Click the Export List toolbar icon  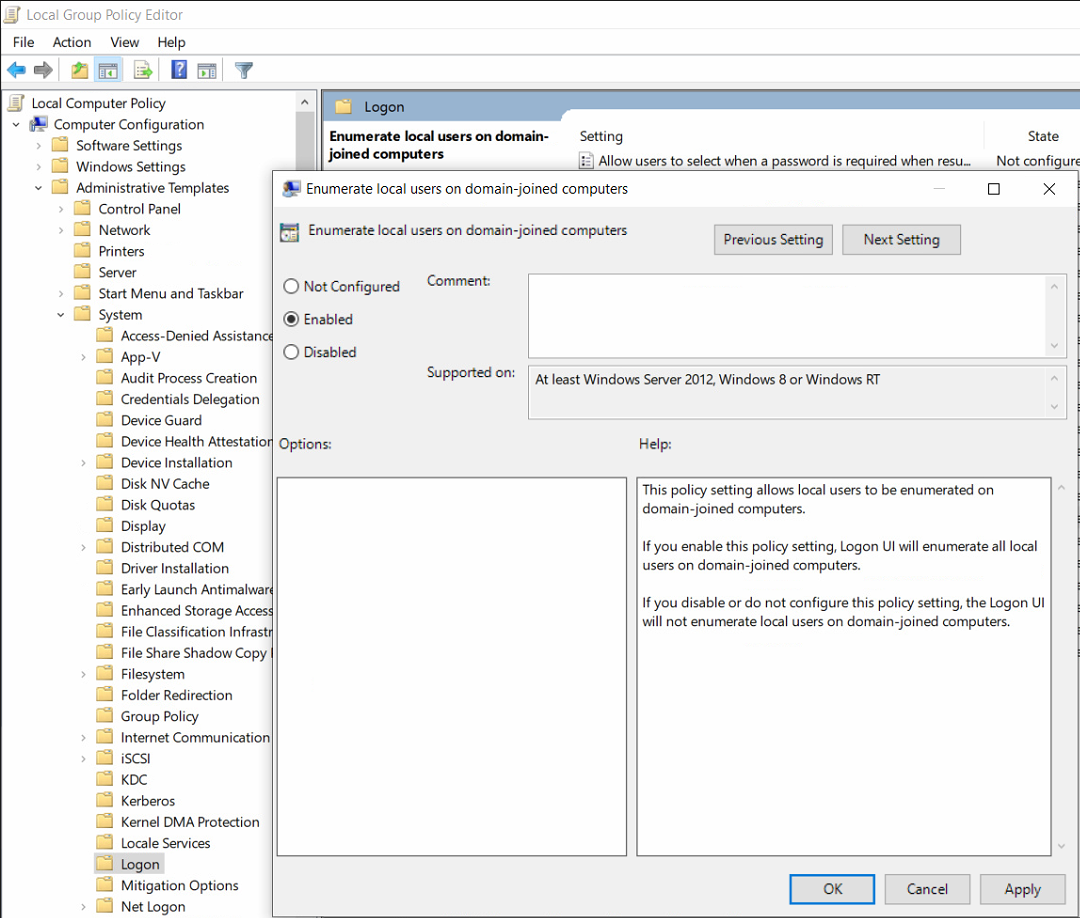tap(143, 70)
